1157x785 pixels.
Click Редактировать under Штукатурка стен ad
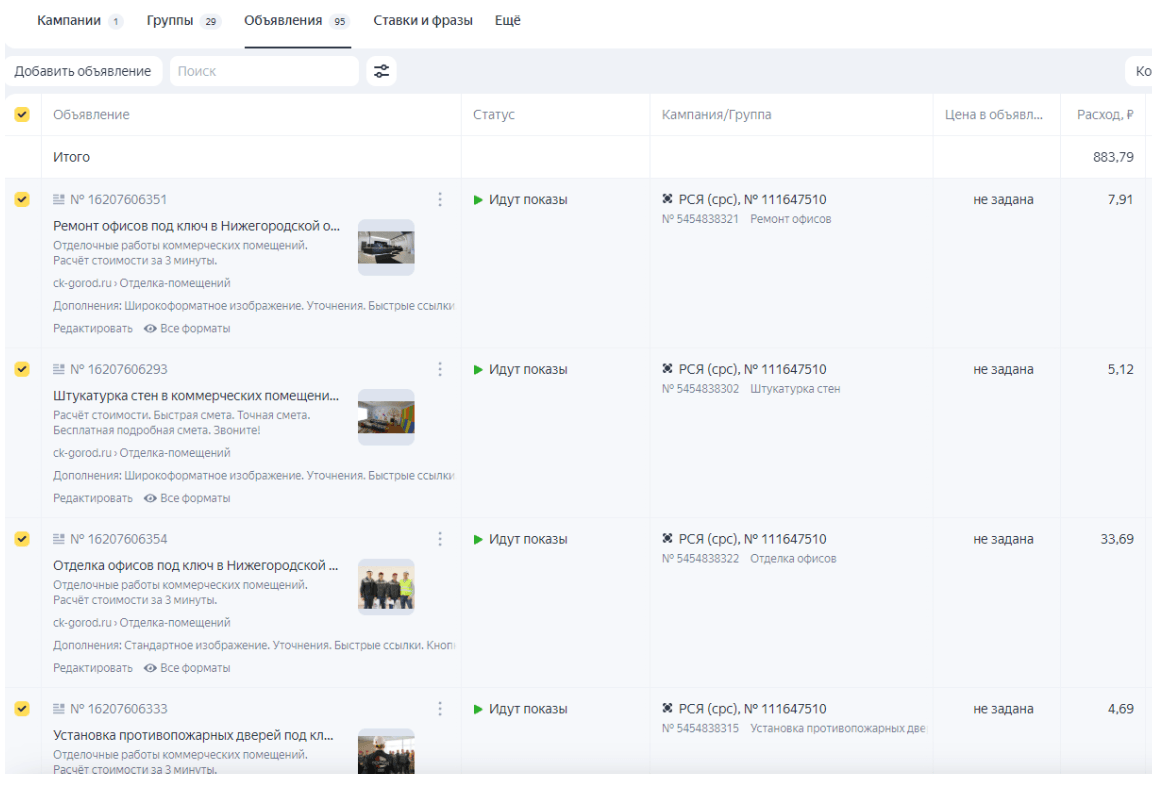[x=93, y=498]
